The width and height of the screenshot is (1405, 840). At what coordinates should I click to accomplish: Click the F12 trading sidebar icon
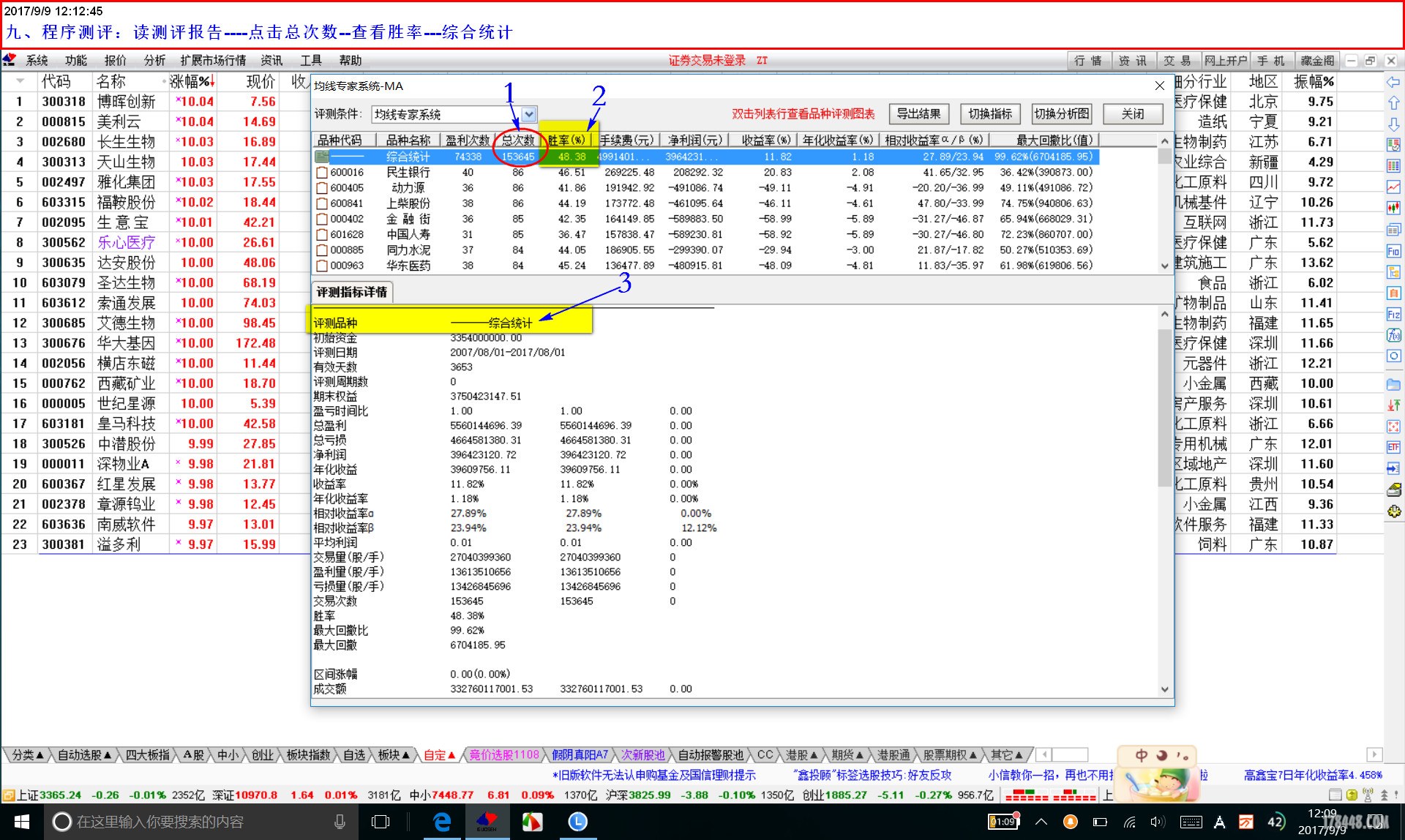(1393, 315)
